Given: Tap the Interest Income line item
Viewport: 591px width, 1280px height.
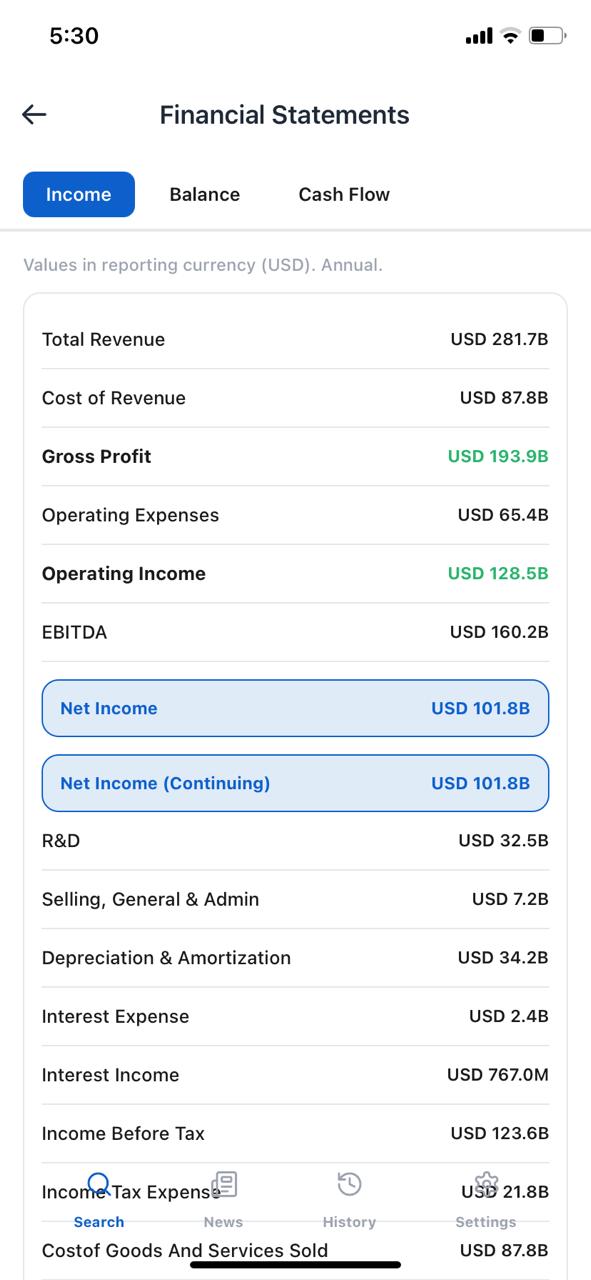Looking at the screenshot, I should tap(295, 1074).
